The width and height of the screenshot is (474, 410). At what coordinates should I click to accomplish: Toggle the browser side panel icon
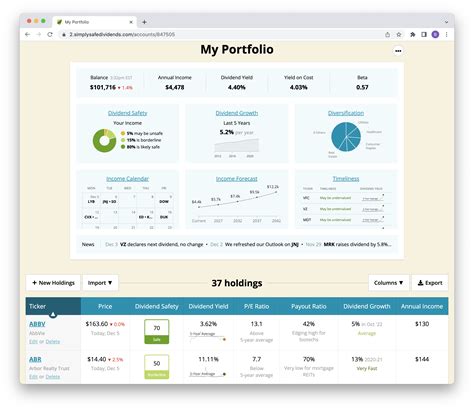424,34
